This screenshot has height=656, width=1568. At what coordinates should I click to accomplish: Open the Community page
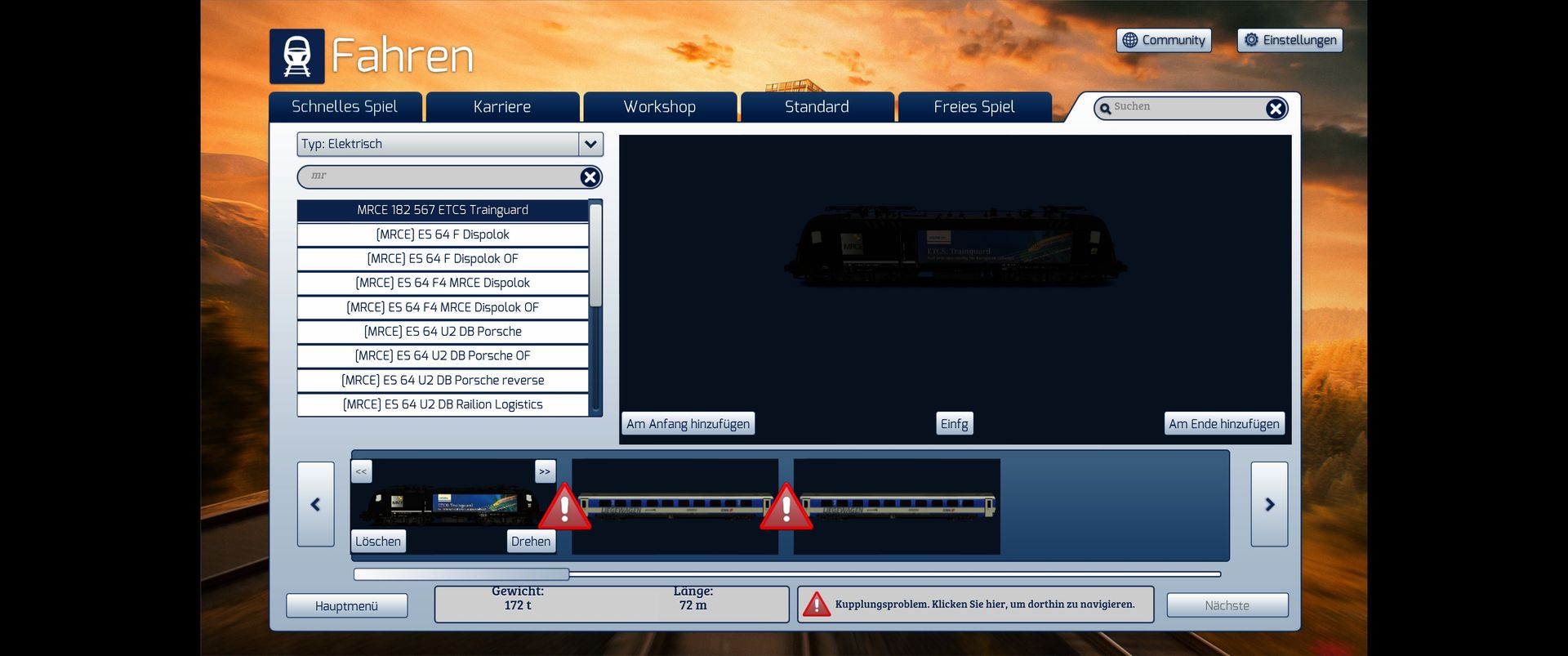click(1164, 40)
